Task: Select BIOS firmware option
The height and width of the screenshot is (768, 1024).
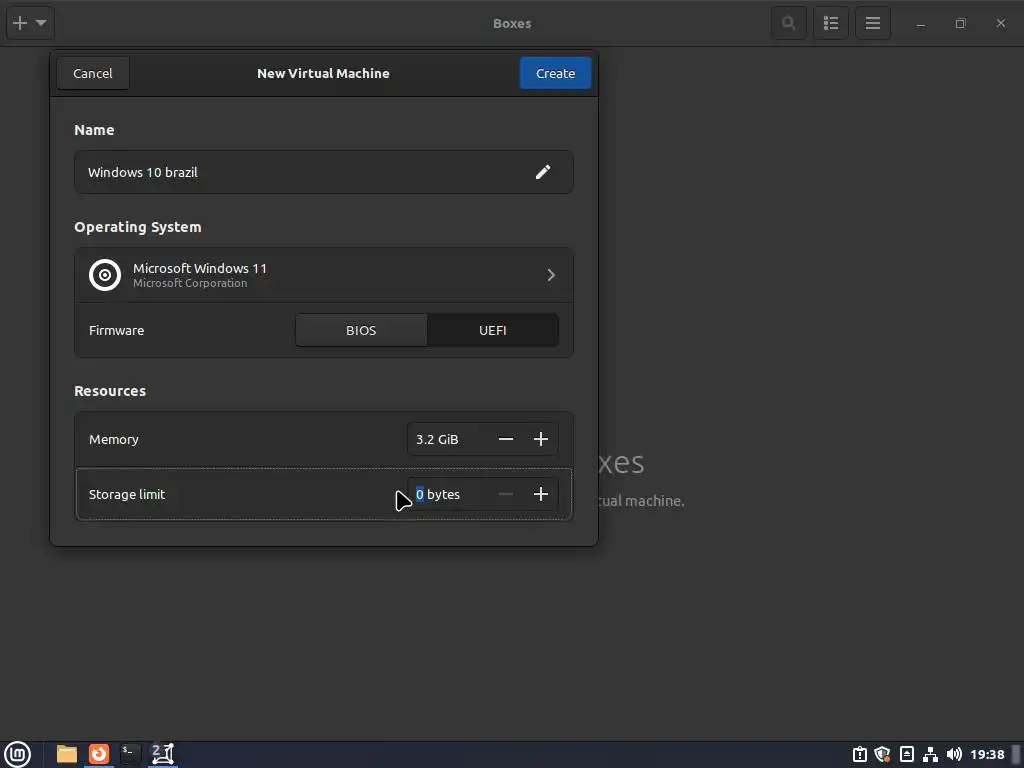Action: pyautogui.click(x=361, y=330)
